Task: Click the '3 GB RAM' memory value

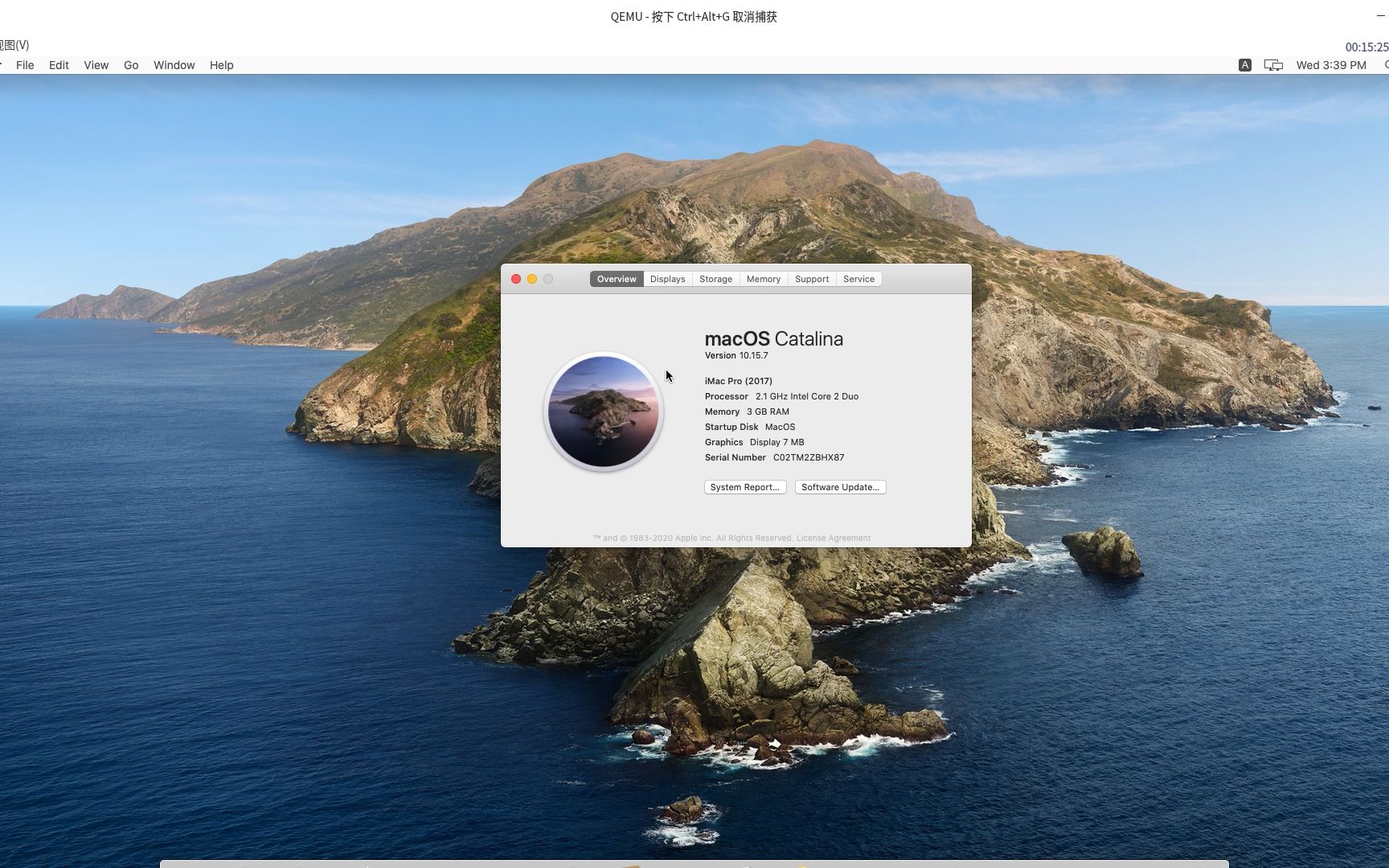Action: click(x=768, y=411)
